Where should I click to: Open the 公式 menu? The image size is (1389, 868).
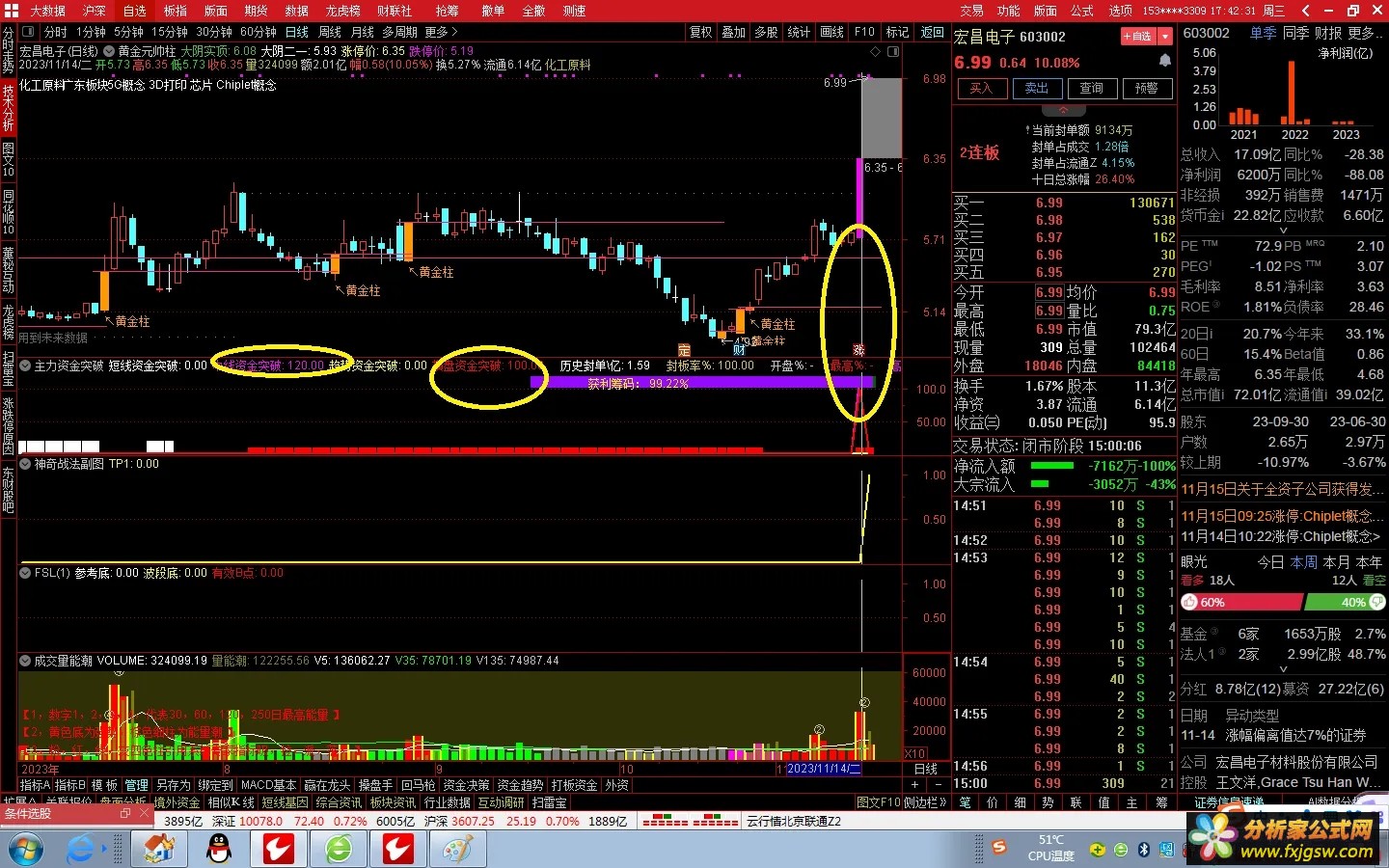pyautogui.click(x=1082, y=11)
